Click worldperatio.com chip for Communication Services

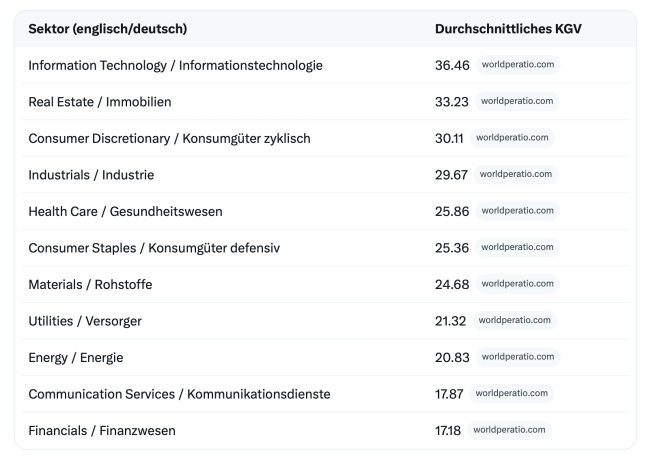point(511,393)
